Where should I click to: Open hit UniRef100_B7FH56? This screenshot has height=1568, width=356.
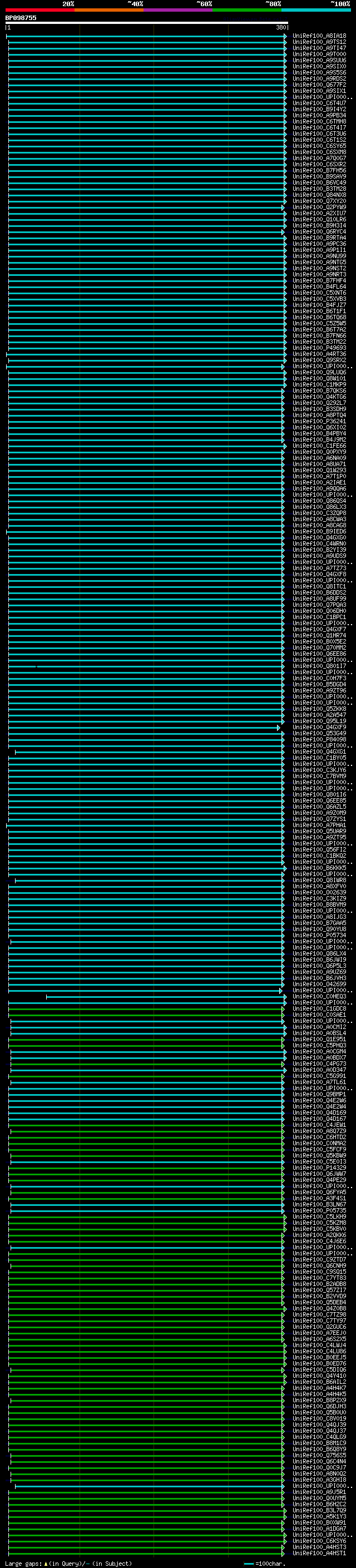[x=319, y=170]
